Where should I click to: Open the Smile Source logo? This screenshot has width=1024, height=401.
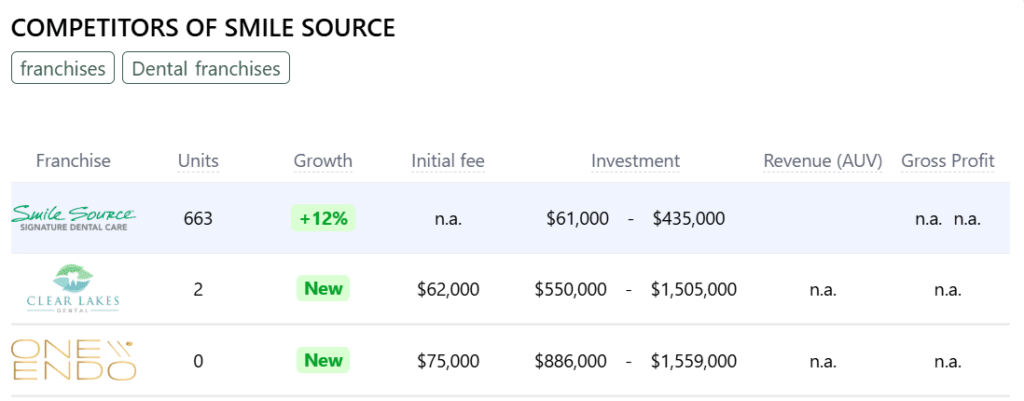coord(74,218)
